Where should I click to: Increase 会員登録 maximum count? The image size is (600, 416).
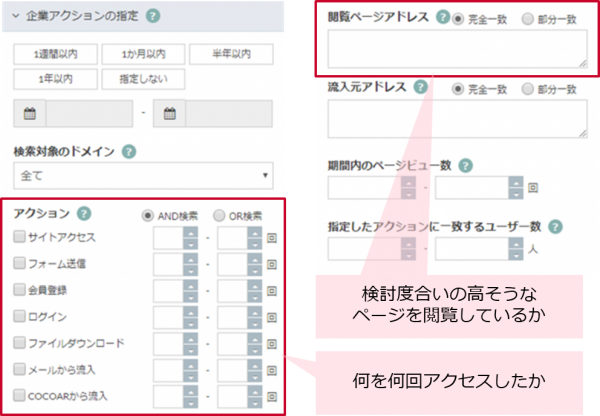pyautogui.click(x=254, y=285)
